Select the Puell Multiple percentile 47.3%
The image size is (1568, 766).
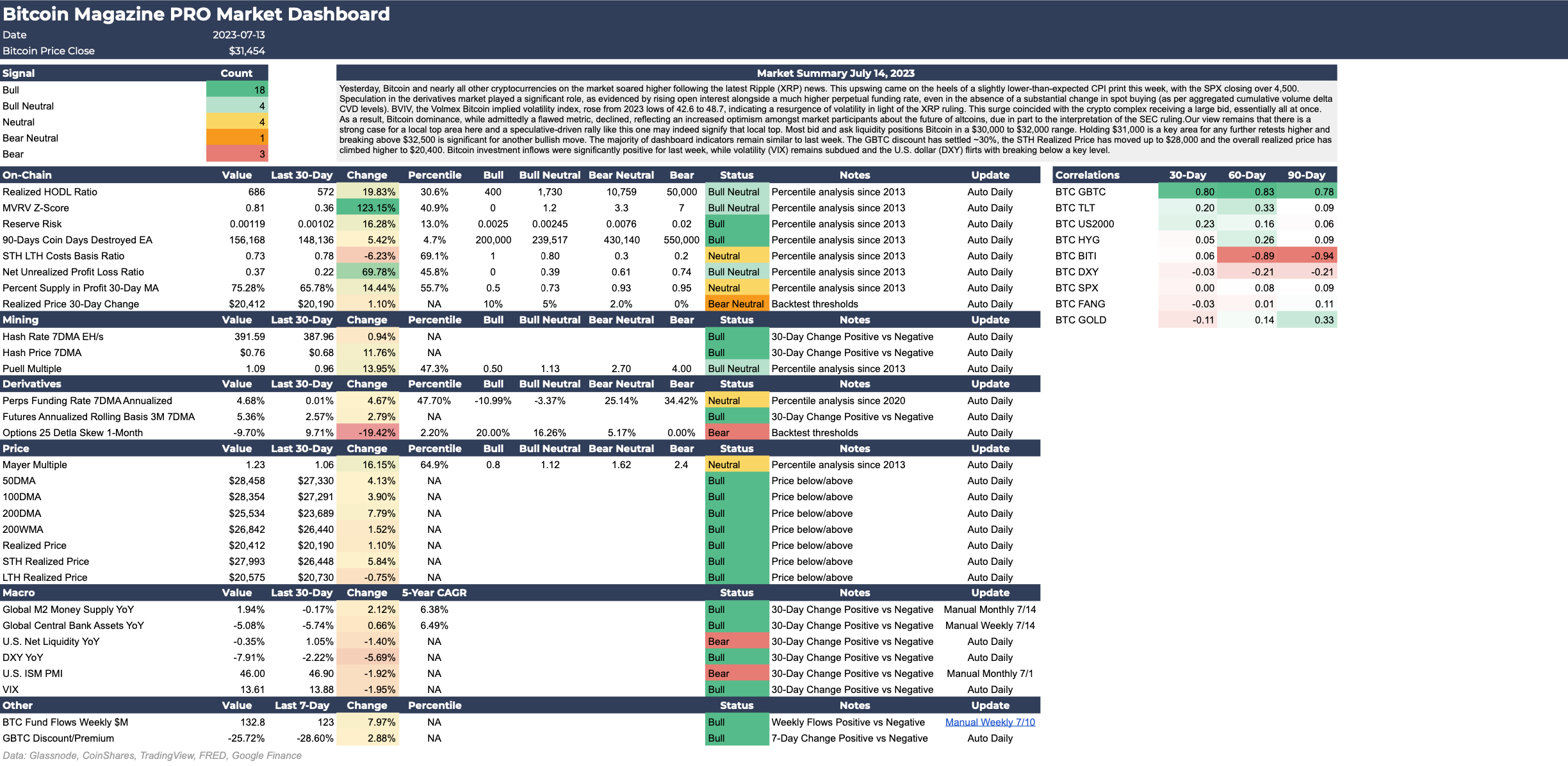[434, 368]
